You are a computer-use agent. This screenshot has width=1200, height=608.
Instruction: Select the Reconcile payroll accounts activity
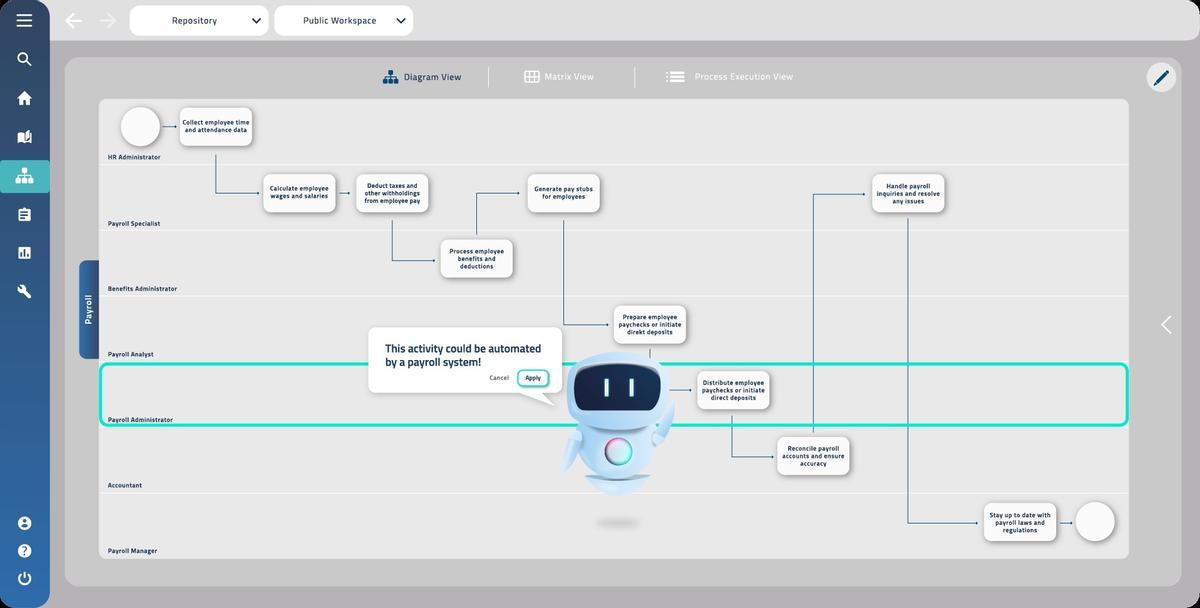(x=813, y=456)
